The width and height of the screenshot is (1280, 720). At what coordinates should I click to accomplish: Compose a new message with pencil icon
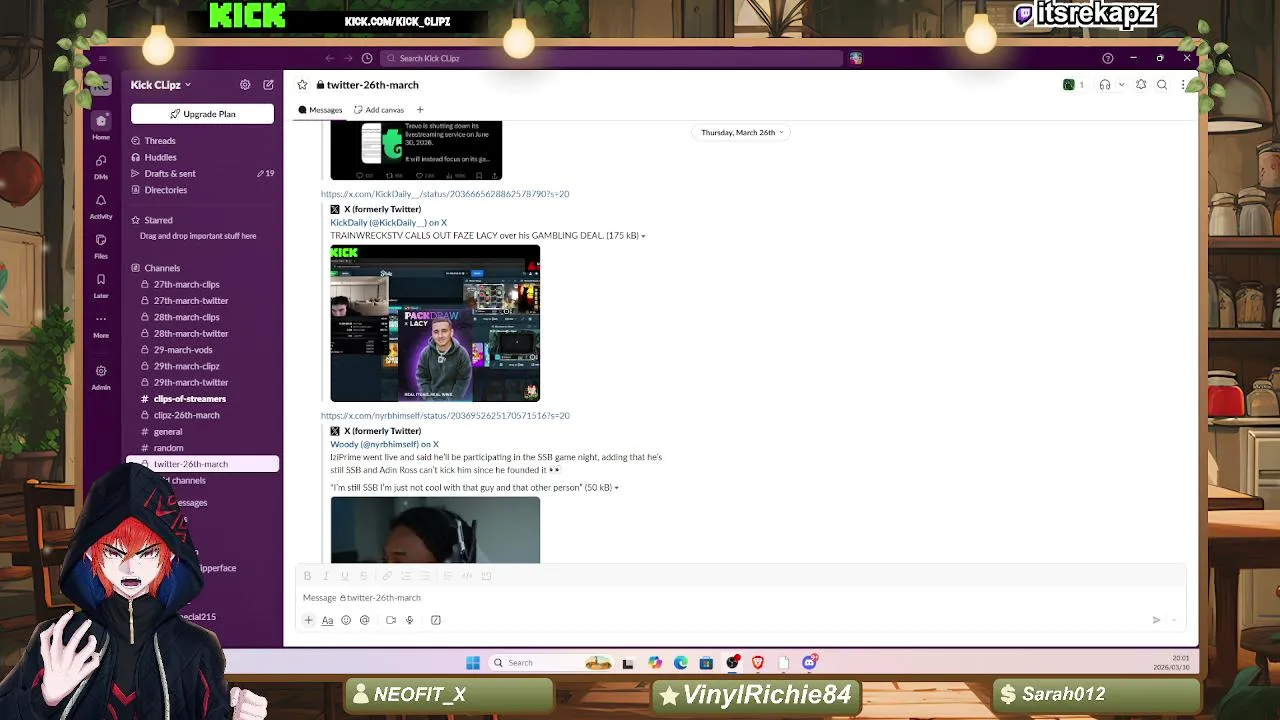click(x=268, y=85)
